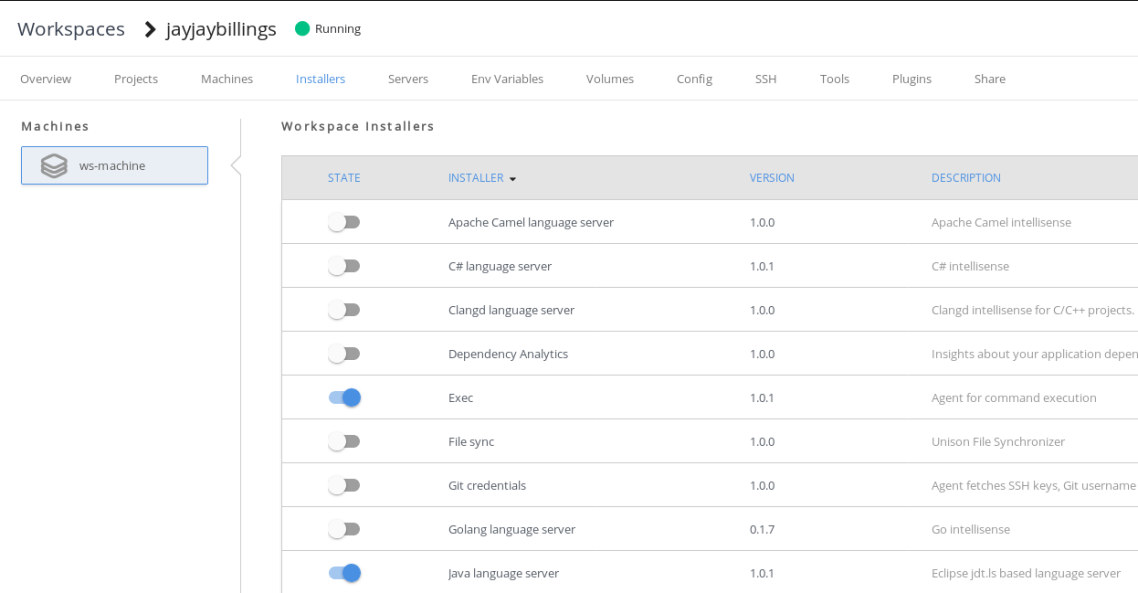
Task: Click the sort arrow next to INSTALLER
Action: (513, 179)
